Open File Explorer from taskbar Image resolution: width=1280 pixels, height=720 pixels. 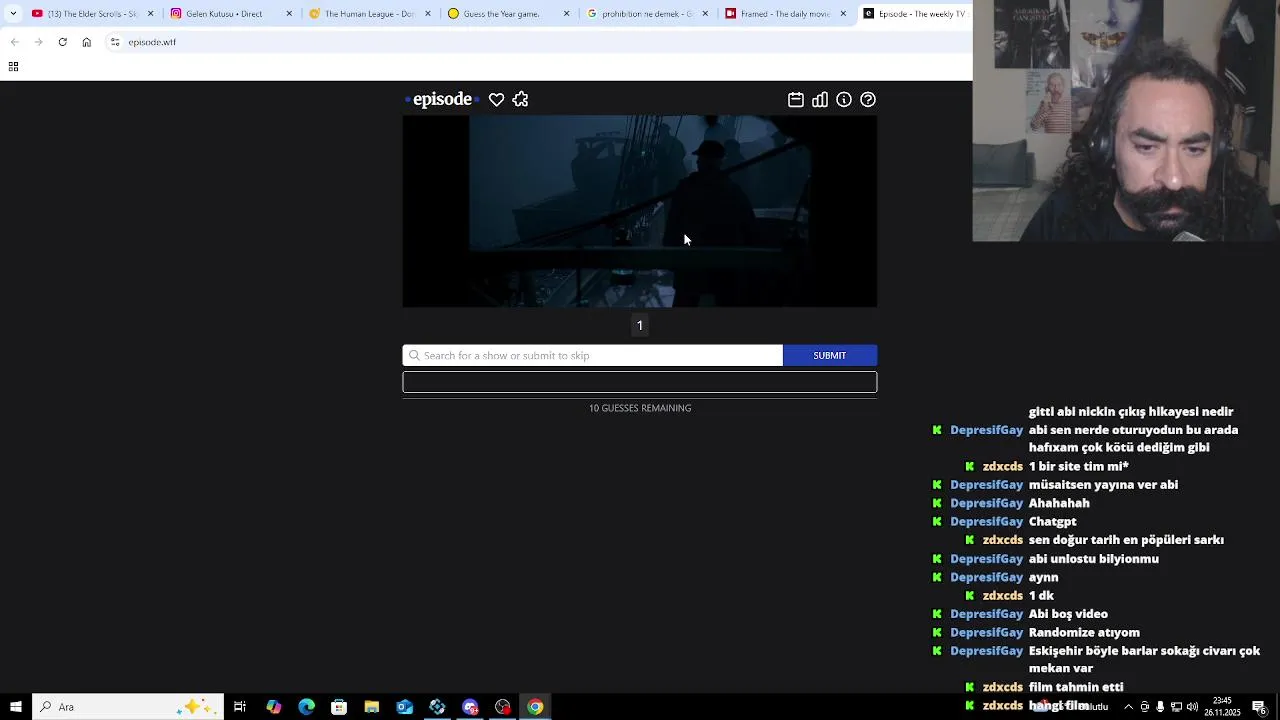(372, 707)
